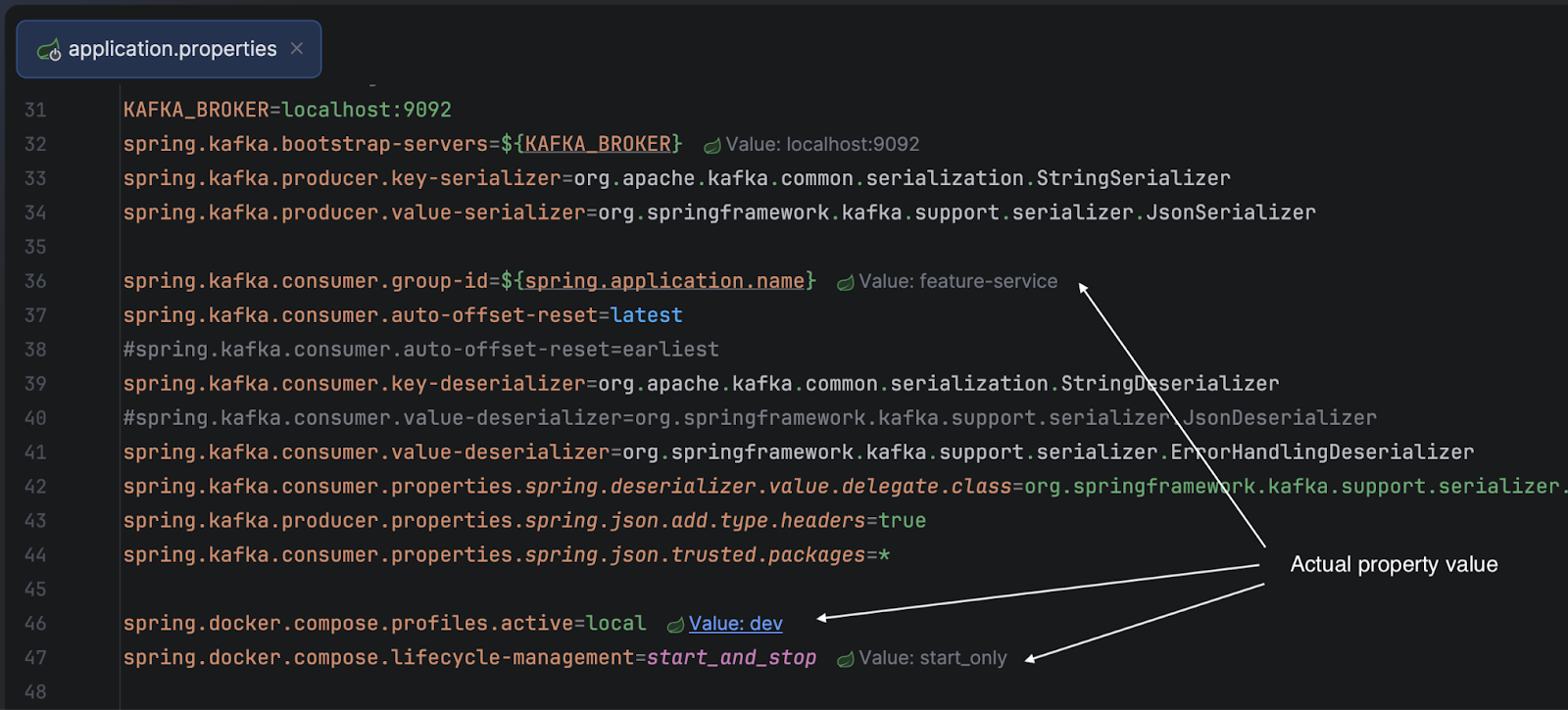Click the Spring leaf icon on the application.properties tab
This screenshot has height=710, width=1568.
(x=49, y=50)
